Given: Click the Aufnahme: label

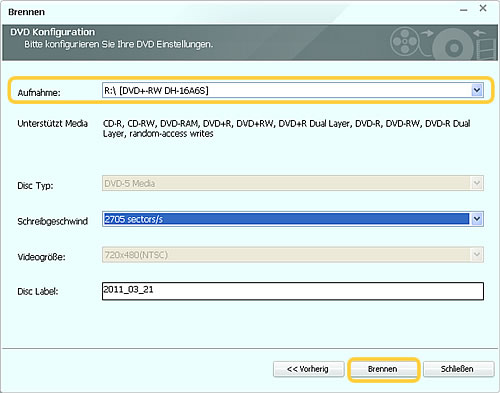Looking at the screenshot, I should 39,93.
